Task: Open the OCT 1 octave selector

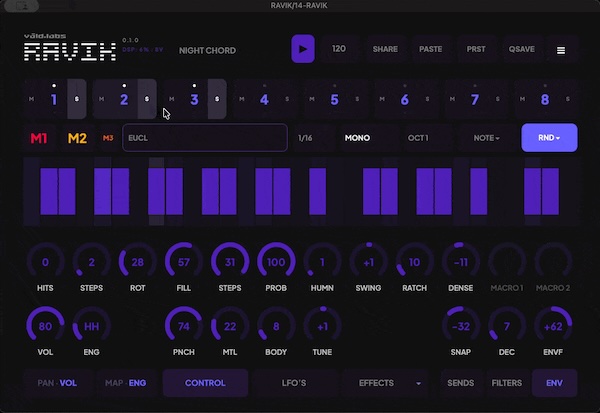Action: click(418, 138)
